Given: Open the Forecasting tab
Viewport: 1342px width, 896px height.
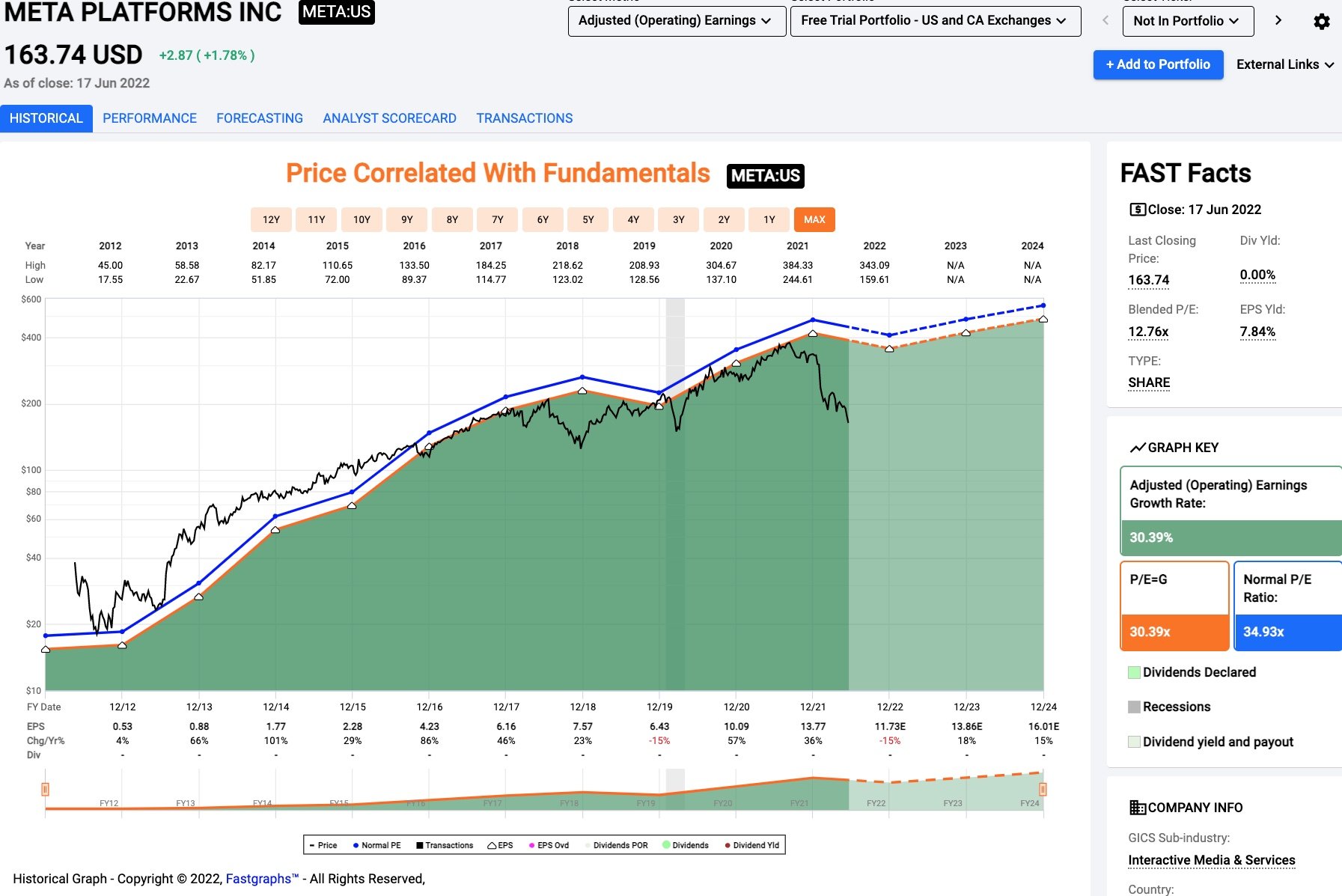Looking at the screenshot, I should pos(260,118).
